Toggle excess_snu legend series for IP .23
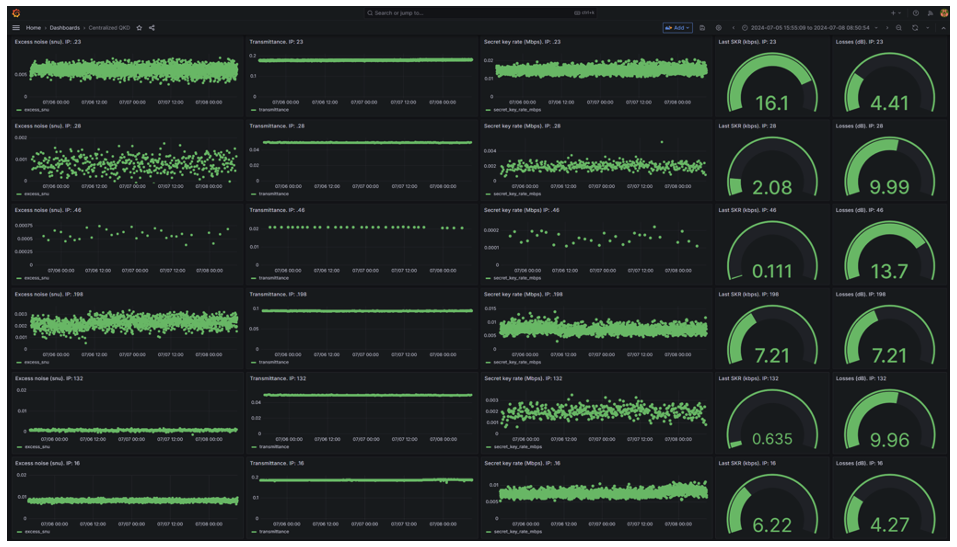The width and height of the screenshot is (957, 547). [x=36, y=110]
